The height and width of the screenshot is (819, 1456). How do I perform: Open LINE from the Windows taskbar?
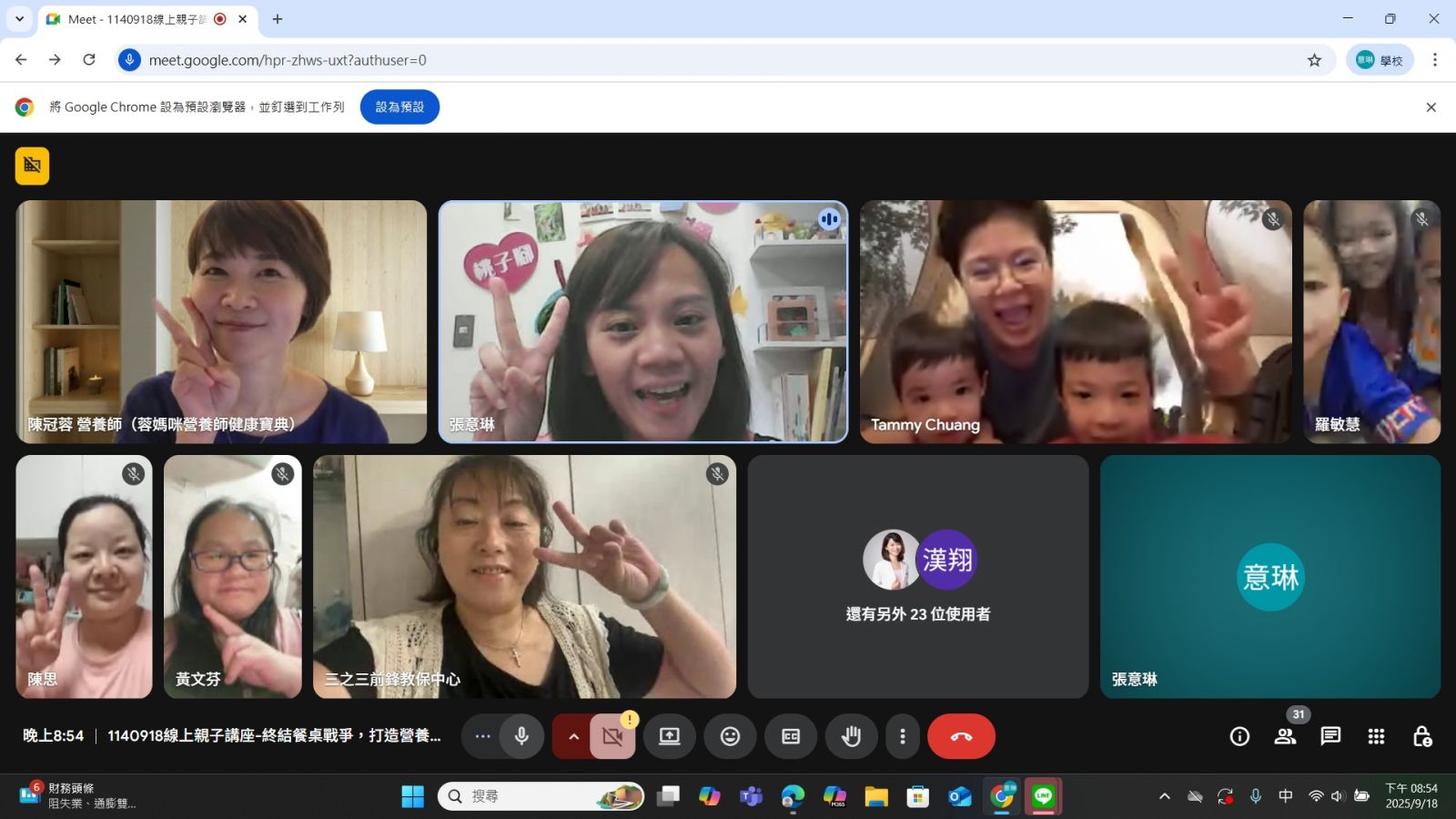1043,796
